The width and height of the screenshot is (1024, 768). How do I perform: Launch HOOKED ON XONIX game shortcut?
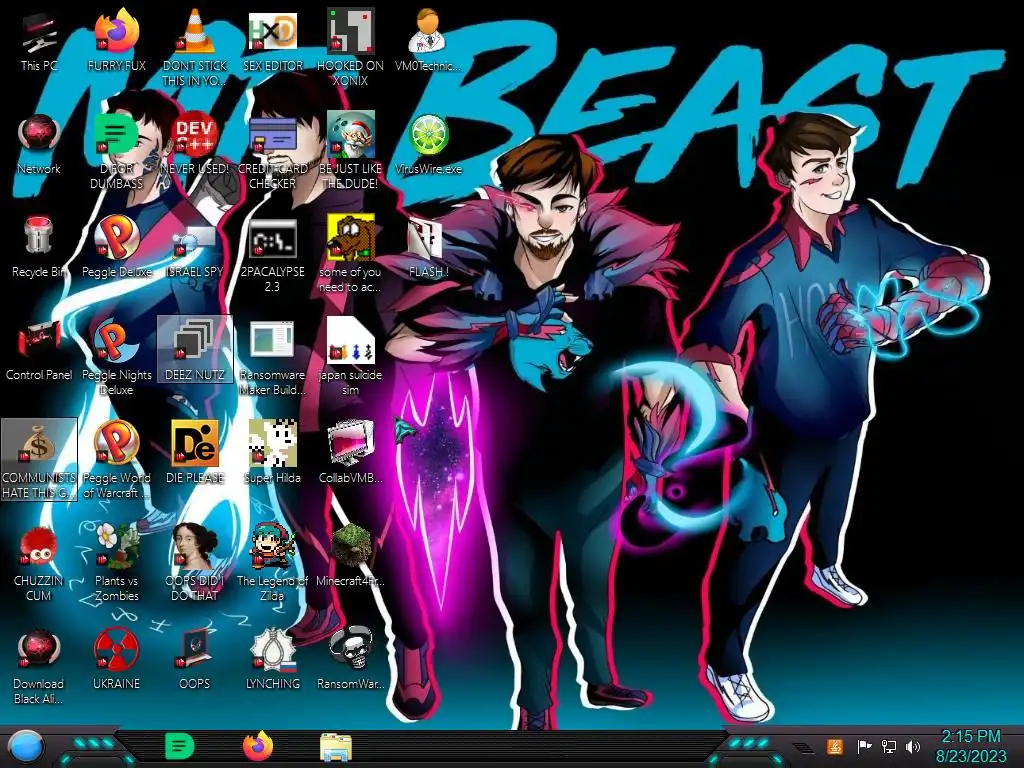350,46
